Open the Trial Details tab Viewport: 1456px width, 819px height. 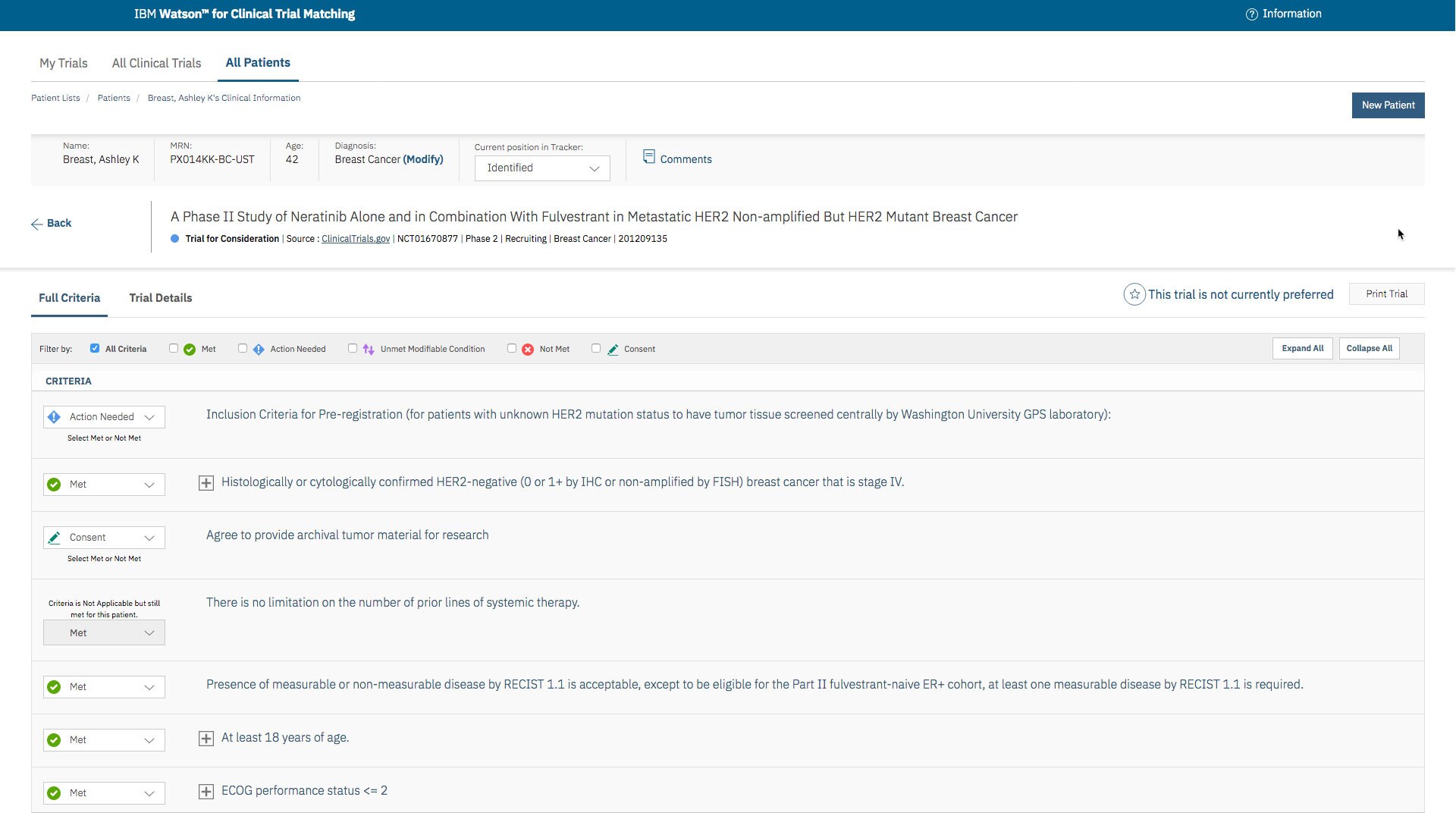pyautogui.click(x=161, y=298)
